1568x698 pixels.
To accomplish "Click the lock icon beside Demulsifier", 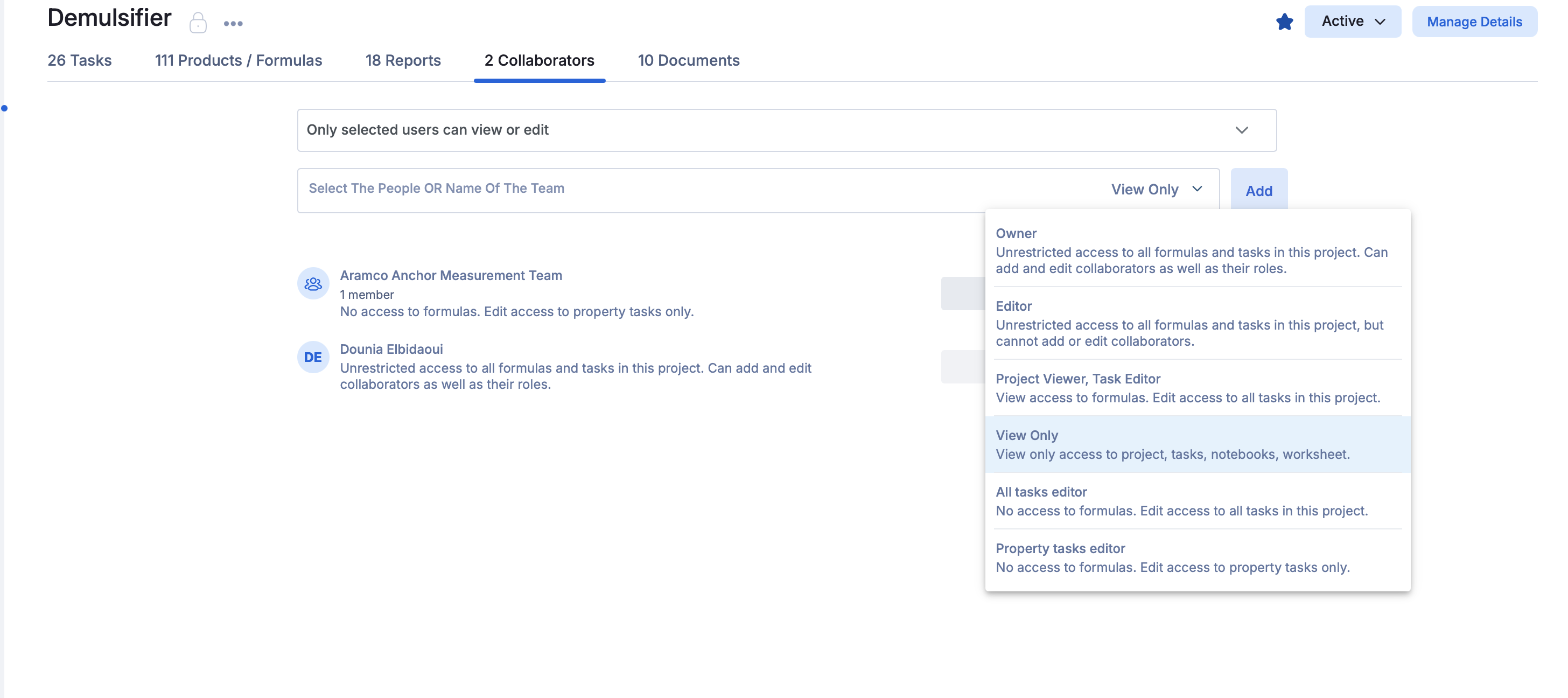I will [198, 23].
